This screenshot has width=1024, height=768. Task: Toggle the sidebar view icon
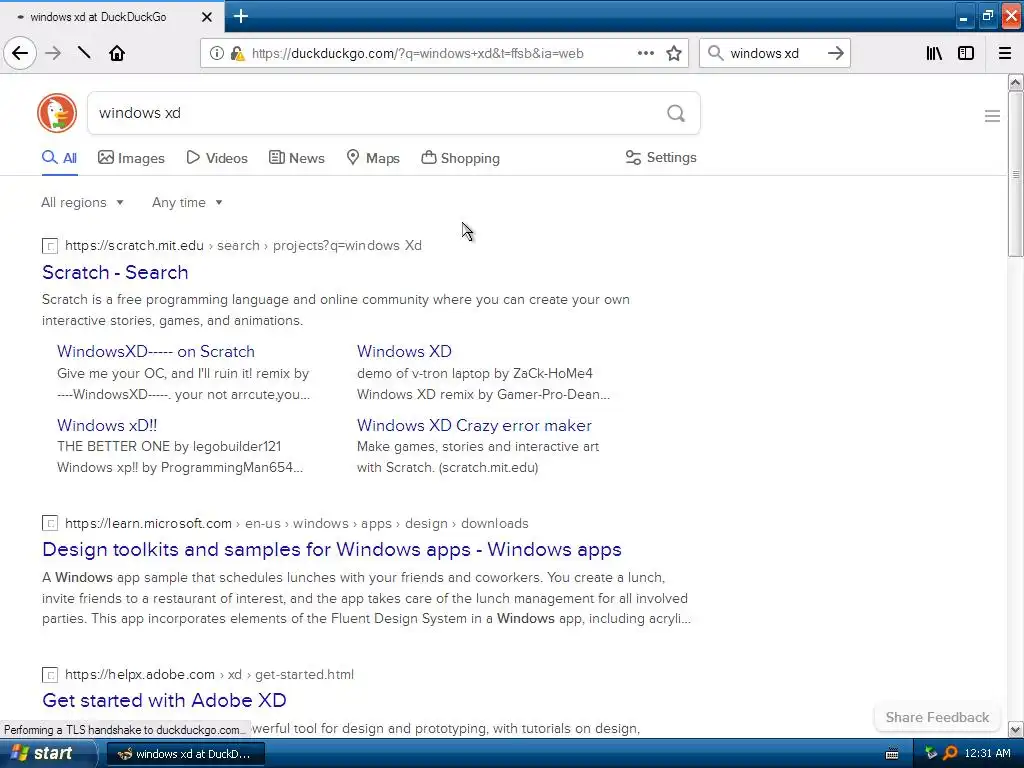point(966,53)
